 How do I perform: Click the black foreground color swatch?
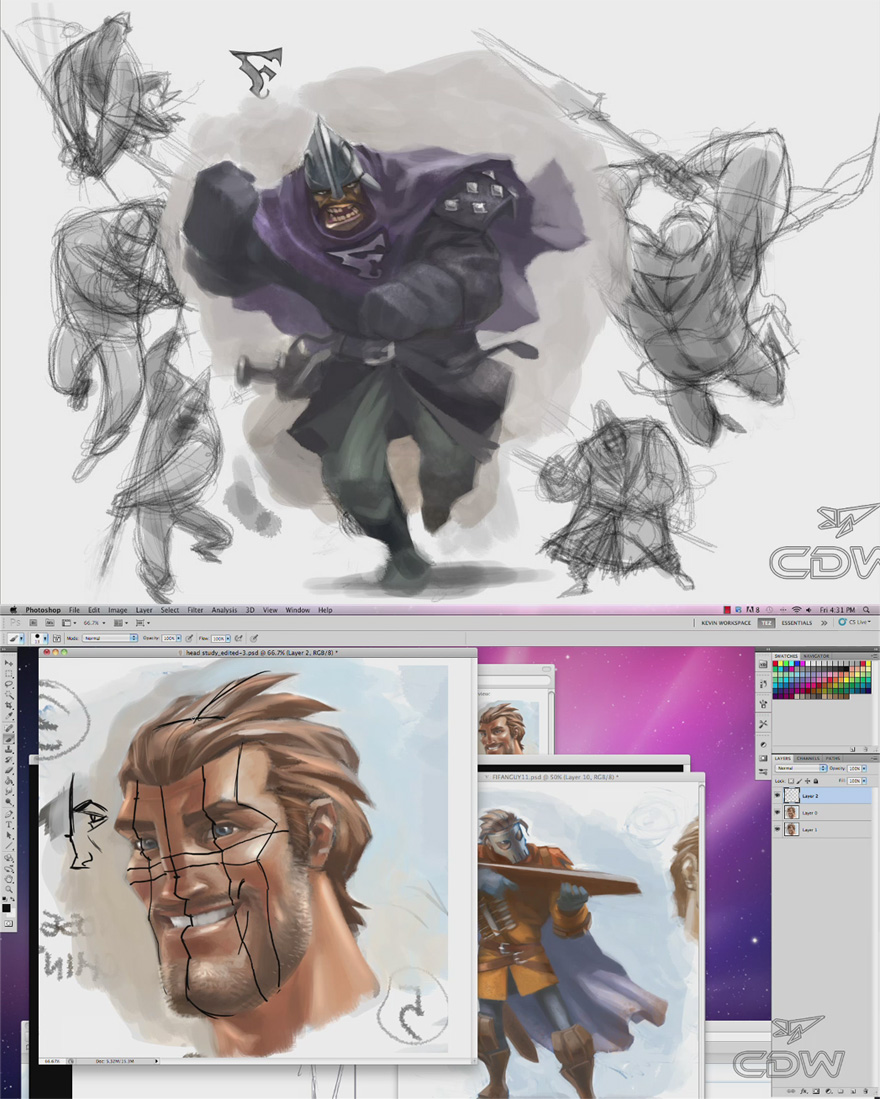coord(6,908)
